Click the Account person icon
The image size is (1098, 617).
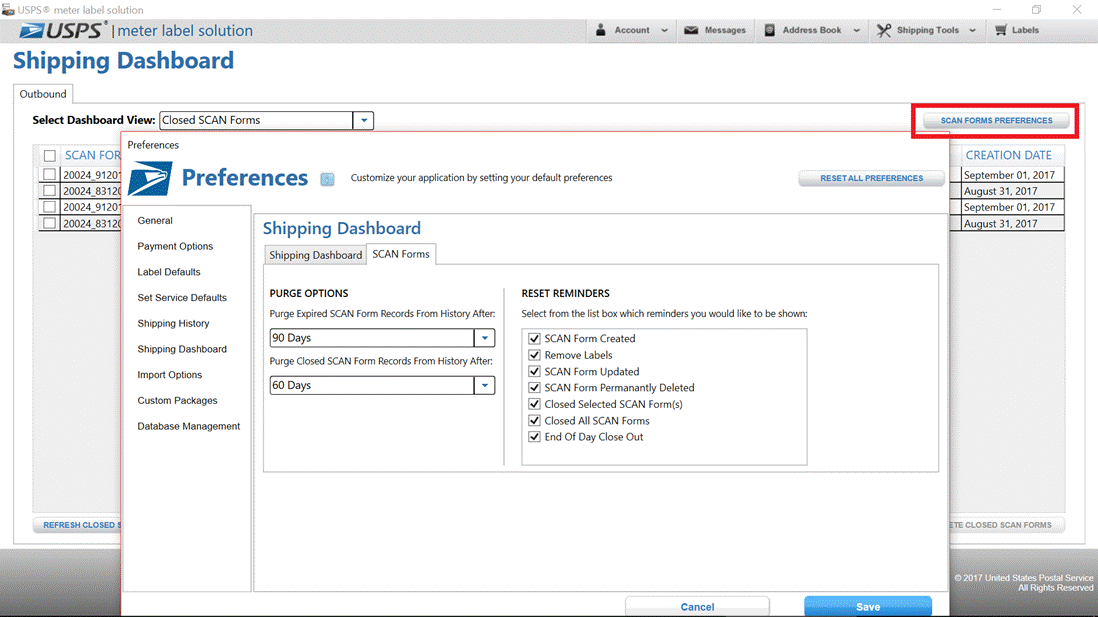pyautogui.click(x=601, y=30)
